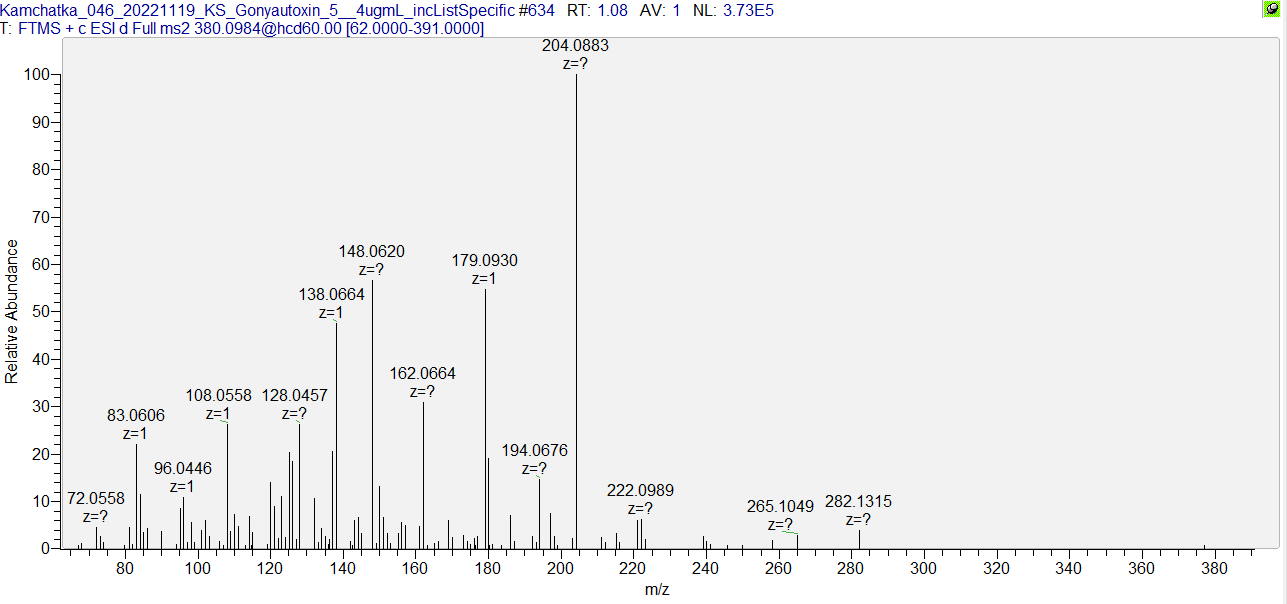Click the spectrum file name header text

coord(278,10)
